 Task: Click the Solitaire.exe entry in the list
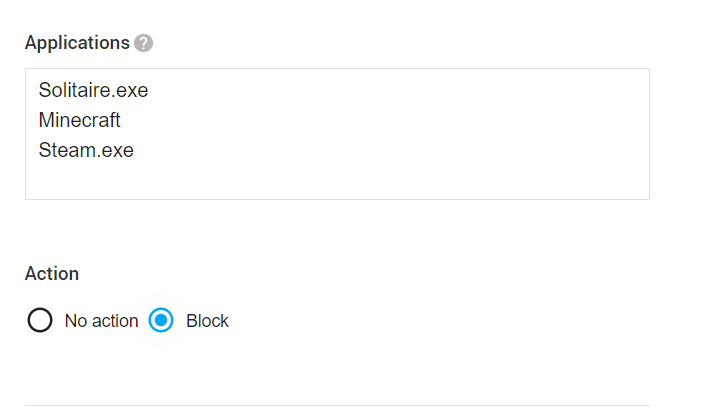(x=93, y=90)
